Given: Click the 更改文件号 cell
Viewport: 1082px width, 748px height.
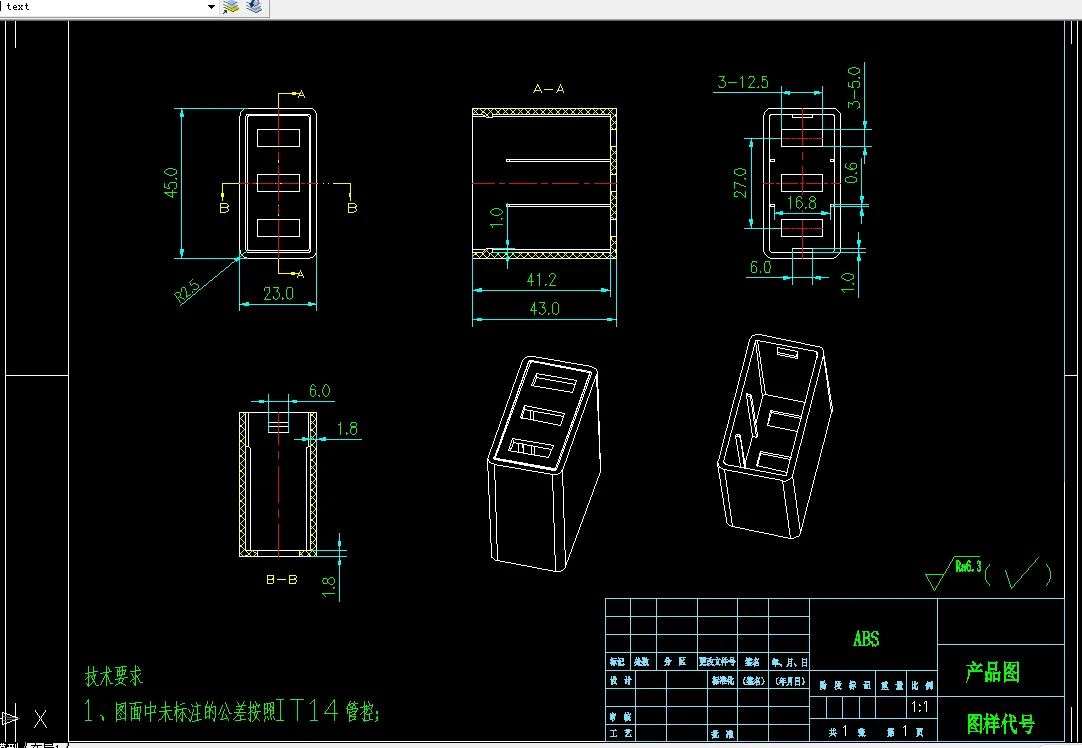Looking at the screenshot, I should tap(717, 662).
